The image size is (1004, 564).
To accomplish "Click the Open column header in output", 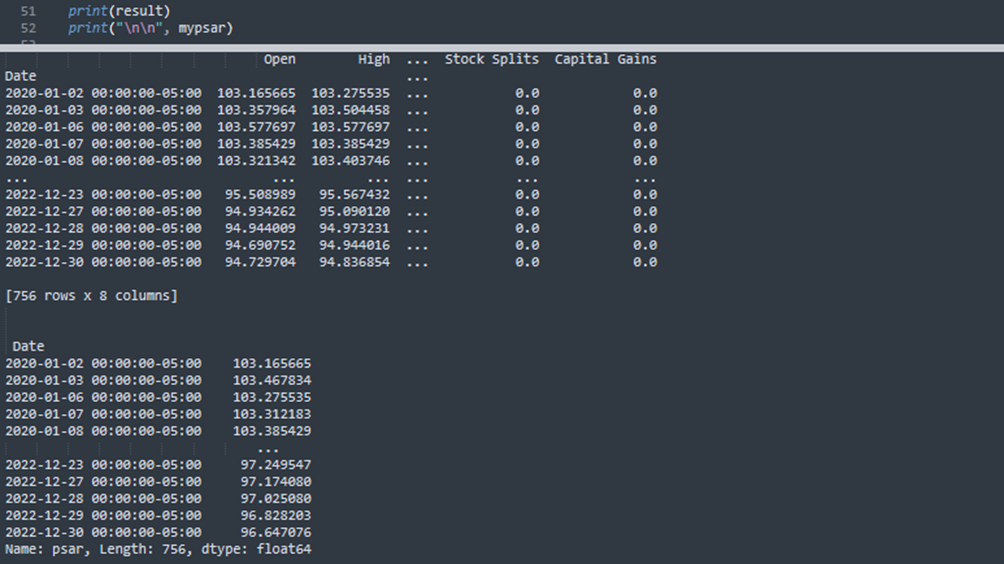I will click(x=279, y=59).
